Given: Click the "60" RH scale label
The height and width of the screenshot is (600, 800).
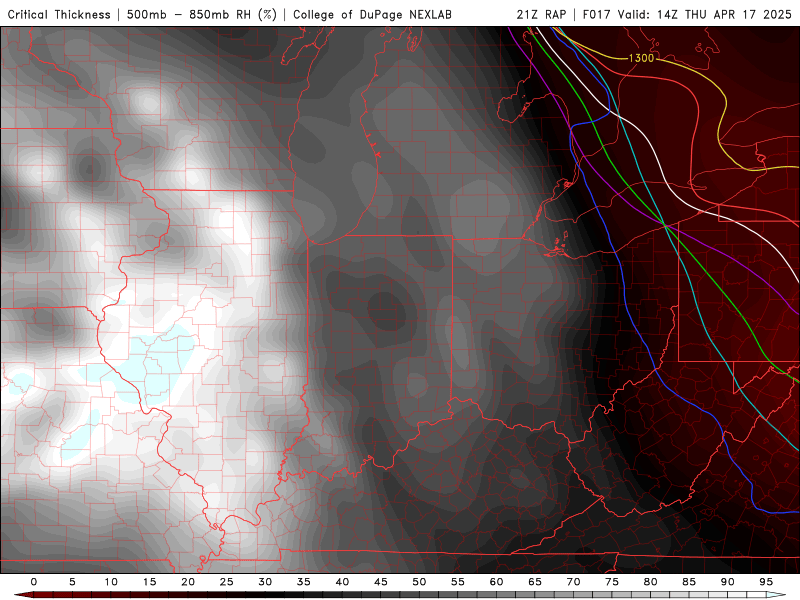Looking at the screenshot, I should [496, 582].
